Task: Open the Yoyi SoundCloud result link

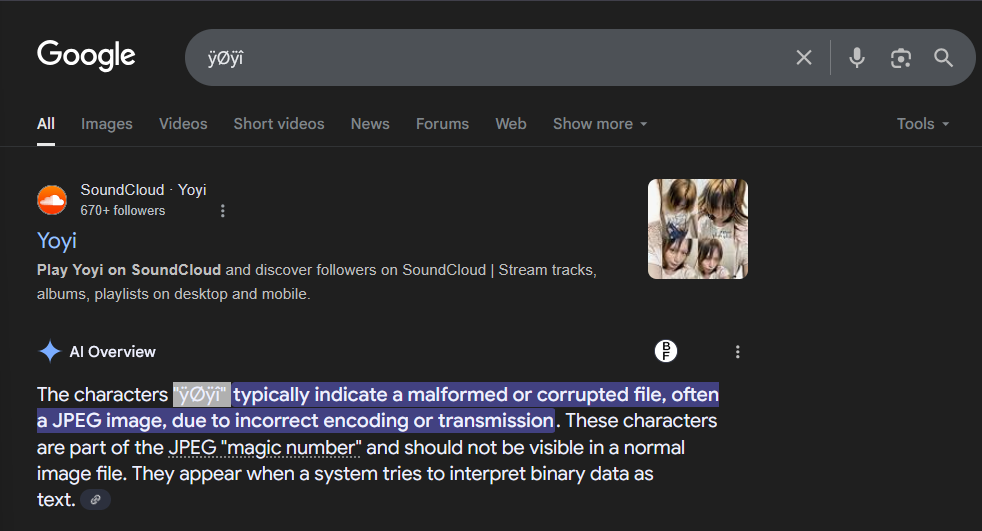Action: pos(57,241)
